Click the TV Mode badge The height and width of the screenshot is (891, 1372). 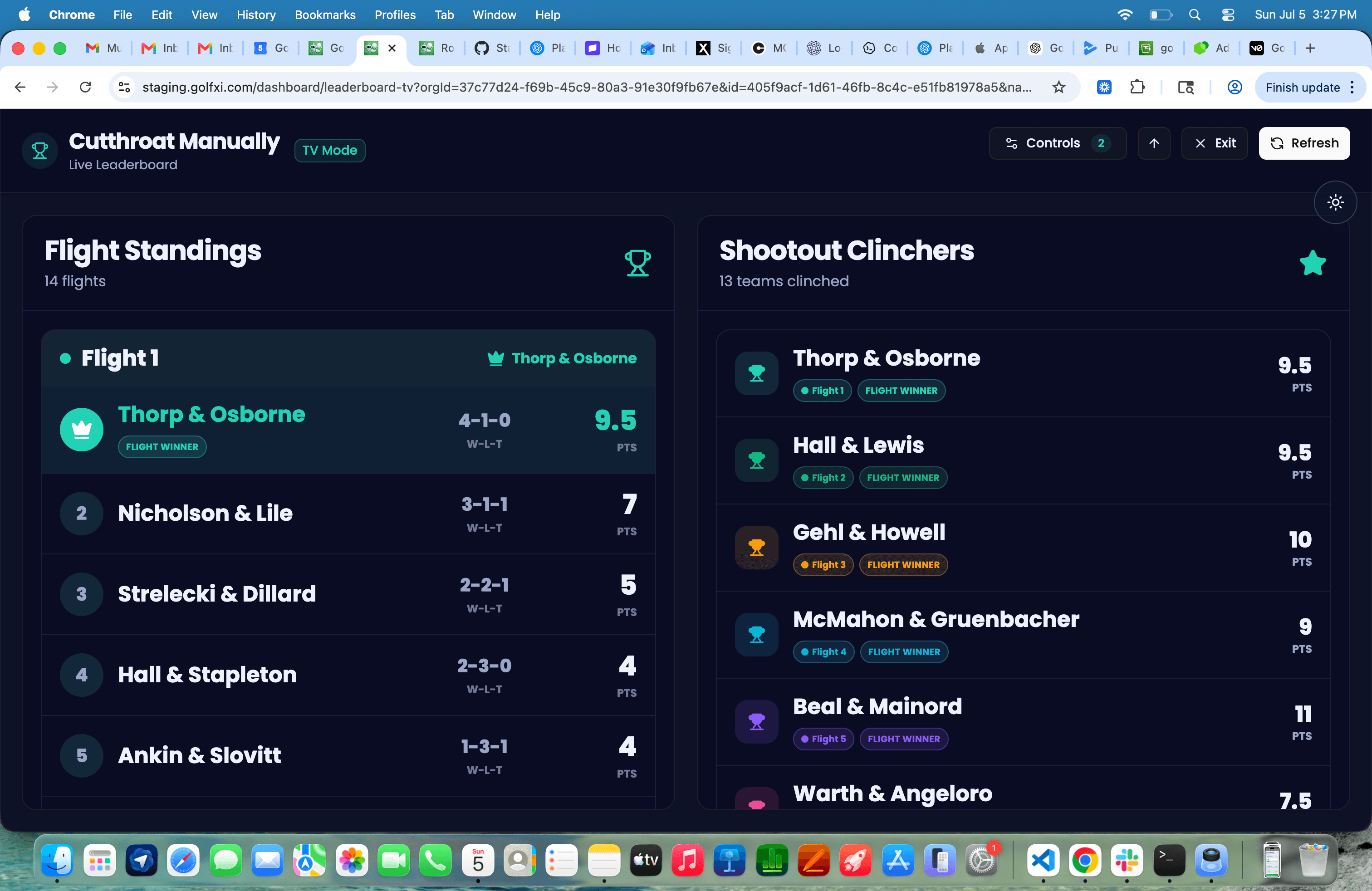330,151
